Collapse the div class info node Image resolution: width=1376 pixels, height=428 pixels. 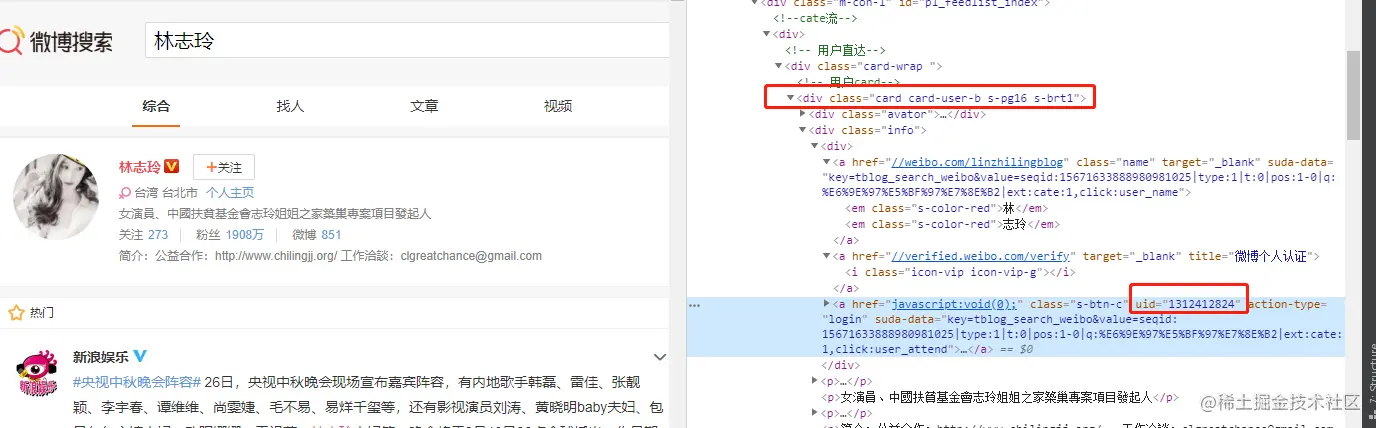[804, 130]
